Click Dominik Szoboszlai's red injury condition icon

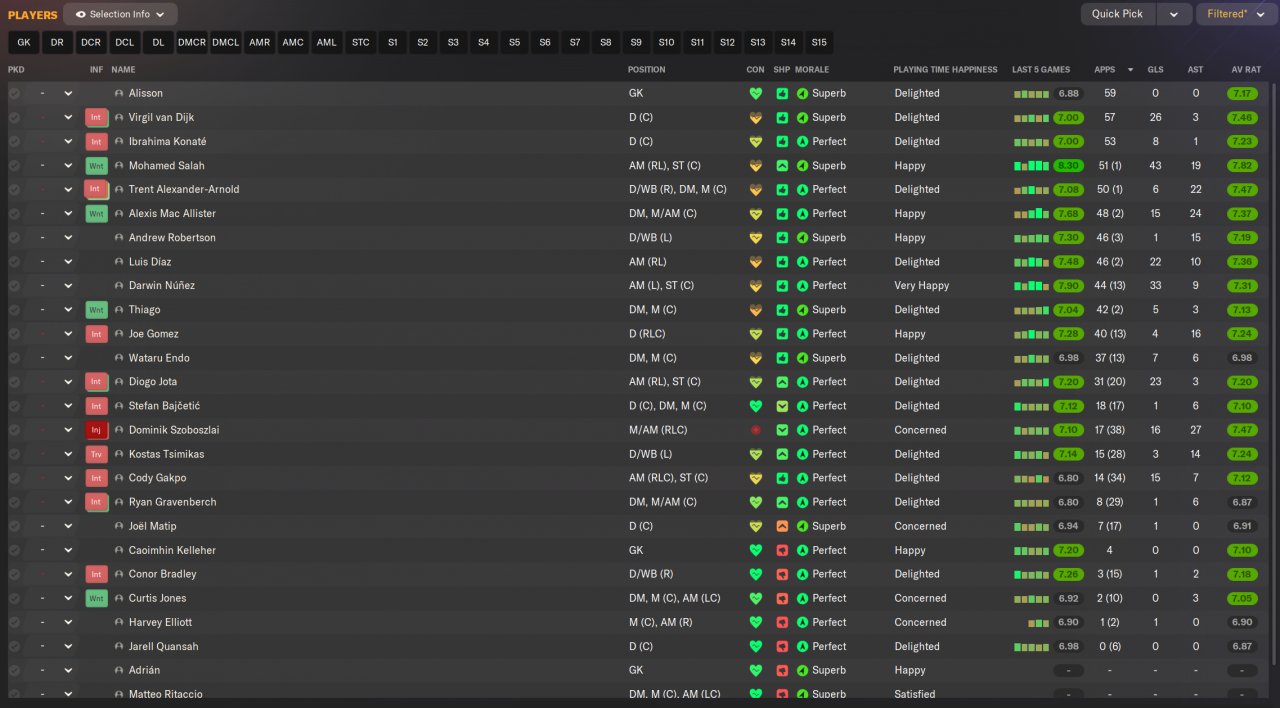[756, 430]
